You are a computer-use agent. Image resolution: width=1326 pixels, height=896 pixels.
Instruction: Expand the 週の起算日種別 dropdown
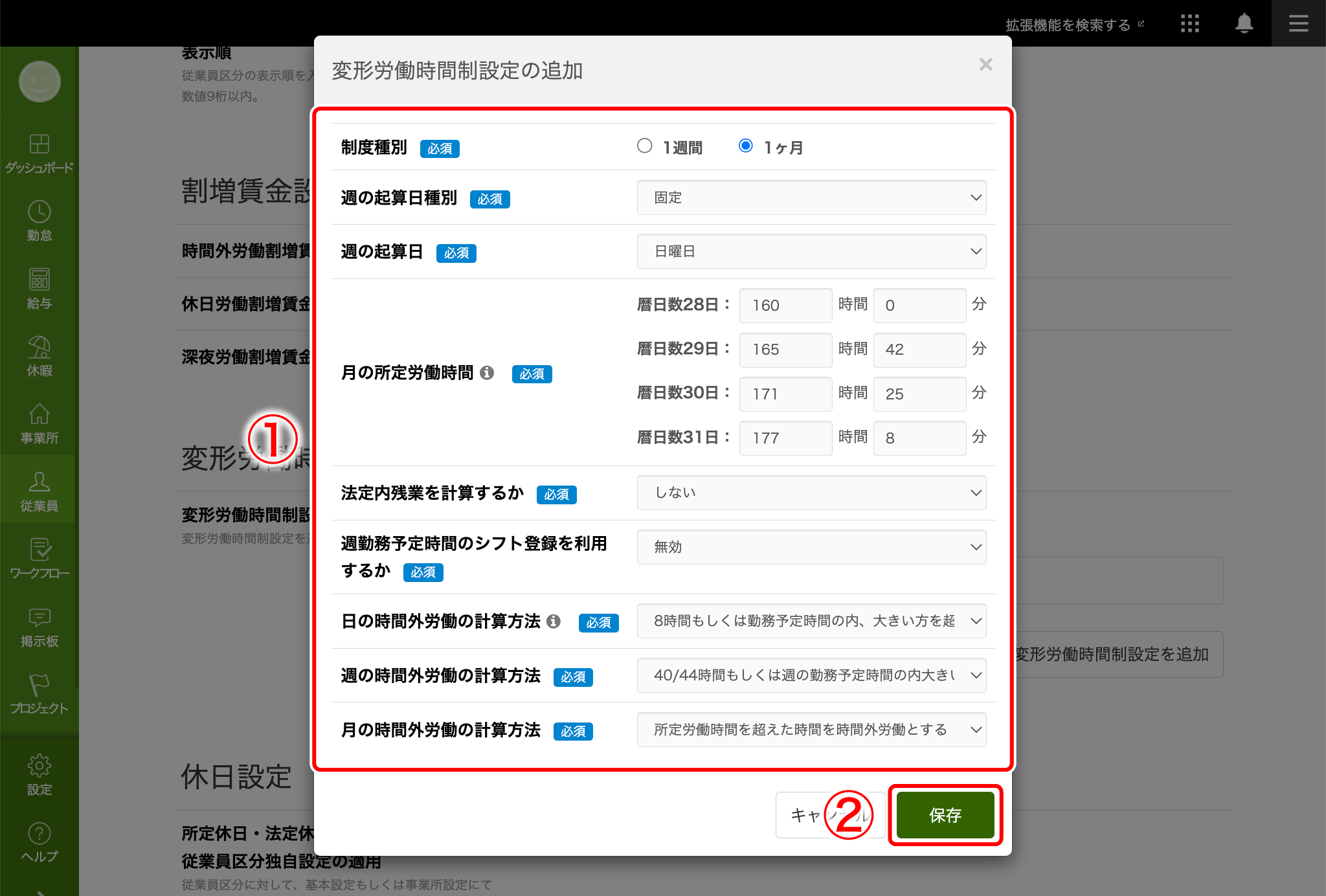tap(811, 197)
